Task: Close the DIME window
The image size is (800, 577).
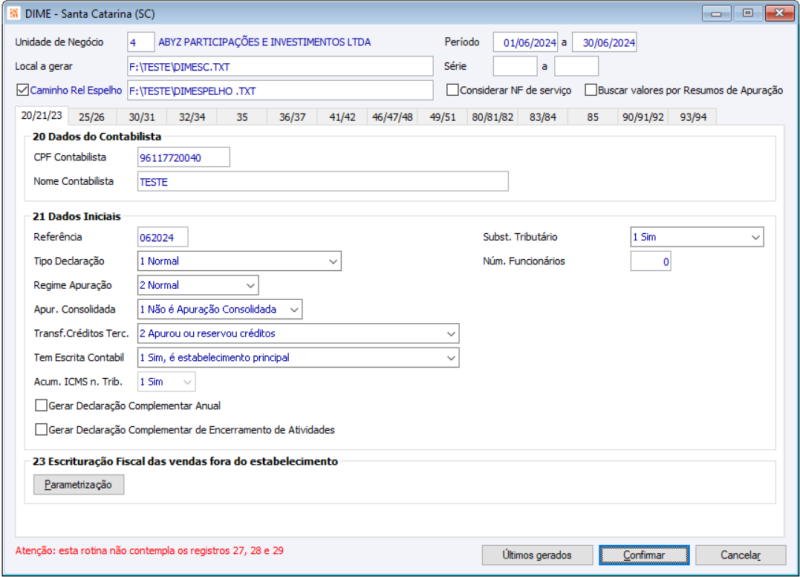Action: (x=780, y=13)
